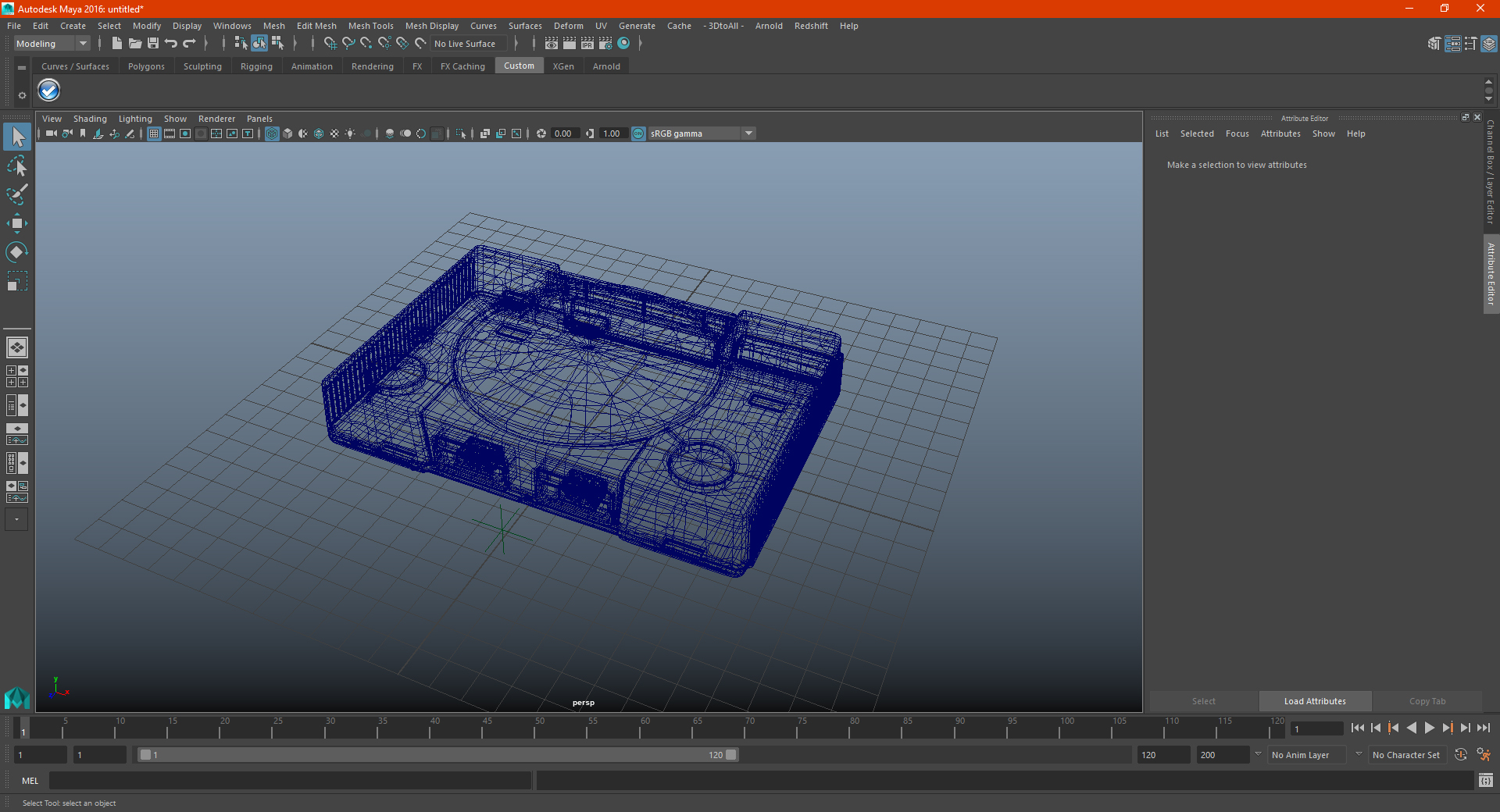Open the shelf settings gear menu
This screenshot has height=812, width=1500.
coord(22,95)
